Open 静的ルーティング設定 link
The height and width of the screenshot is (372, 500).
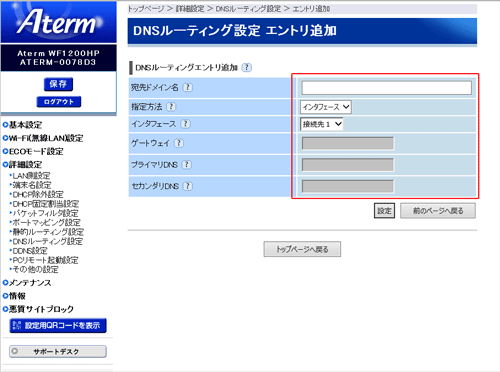pyautogui.click(x=47, y=231)
